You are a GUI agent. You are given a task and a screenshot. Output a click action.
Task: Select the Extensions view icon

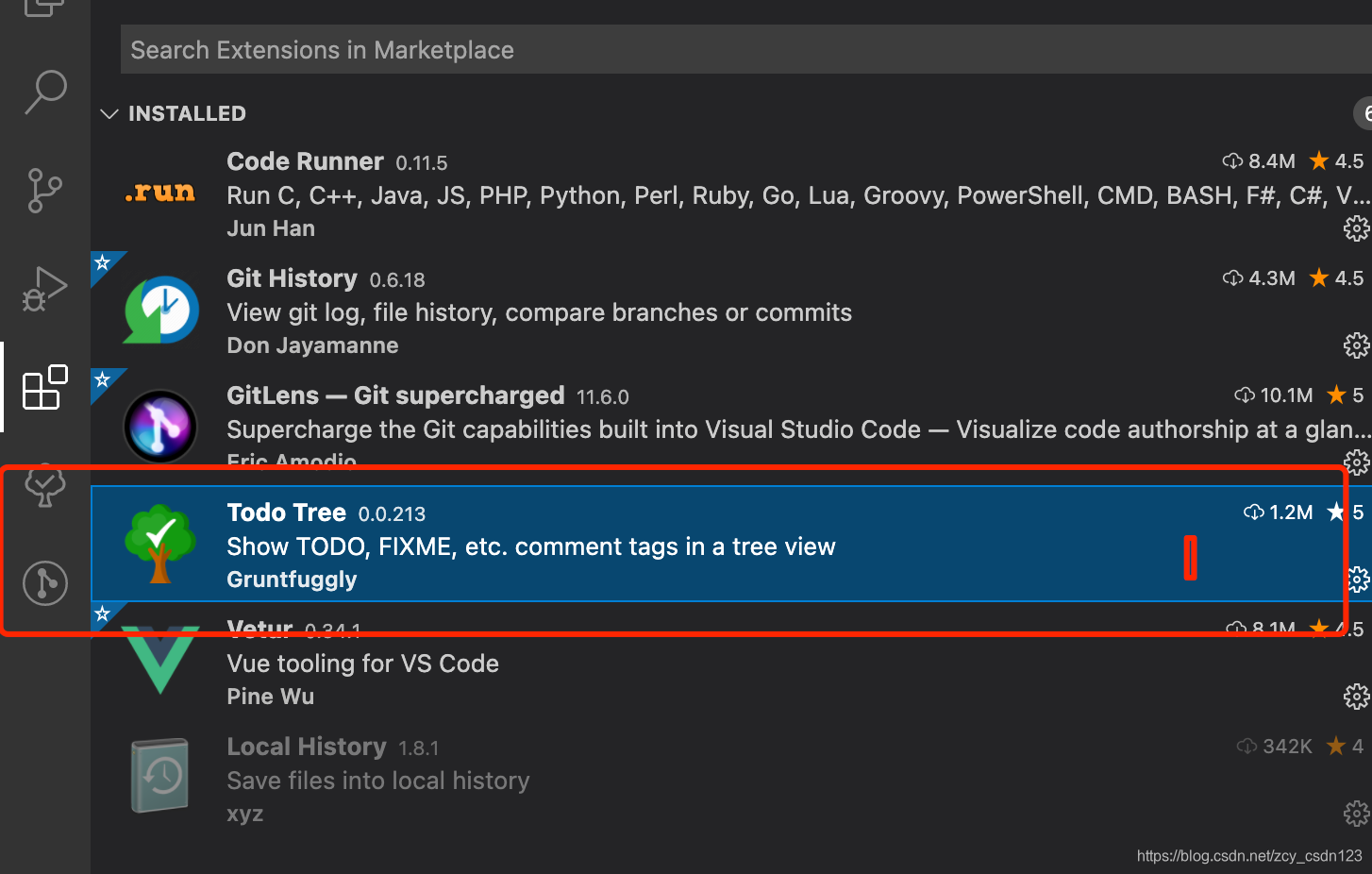[x=45, y=387]
